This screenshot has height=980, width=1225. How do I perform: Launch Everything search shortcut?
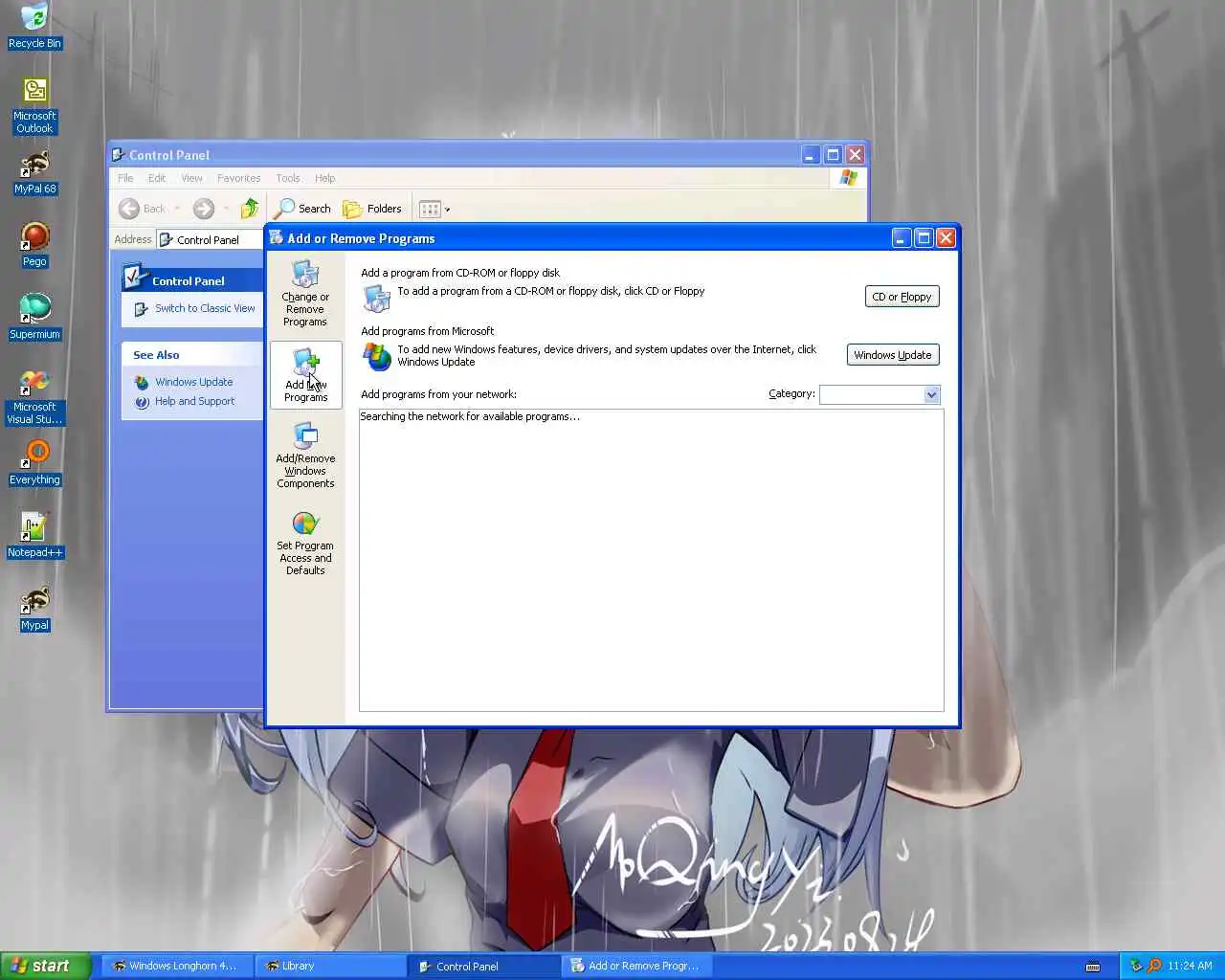click(34, 463)
